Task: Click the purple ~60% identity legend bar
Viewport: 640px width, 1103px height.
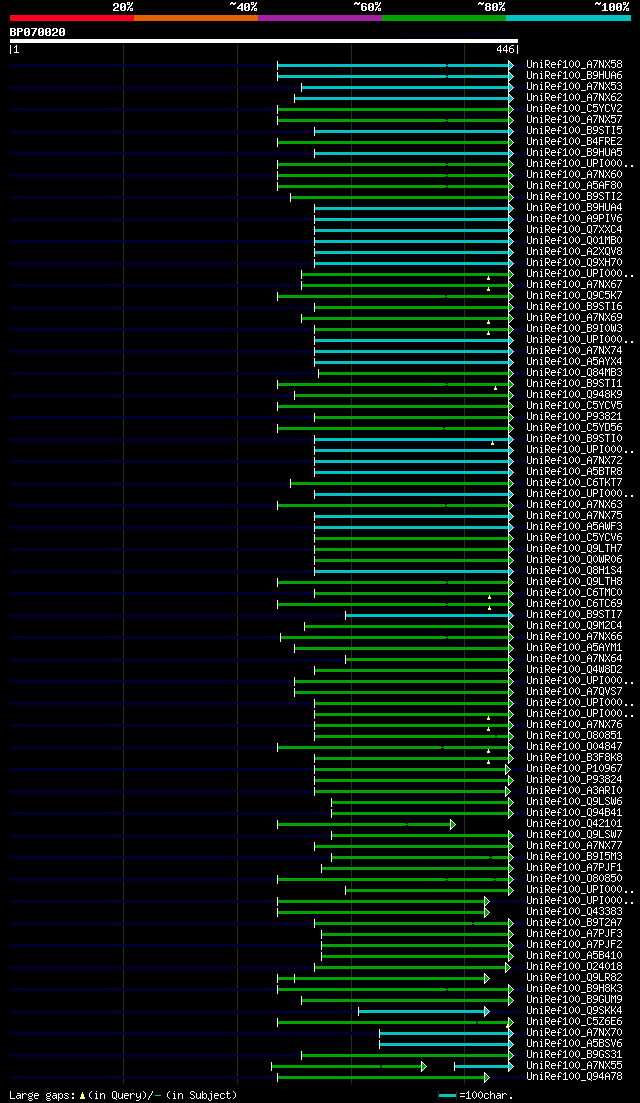Action: pos(320,17)
